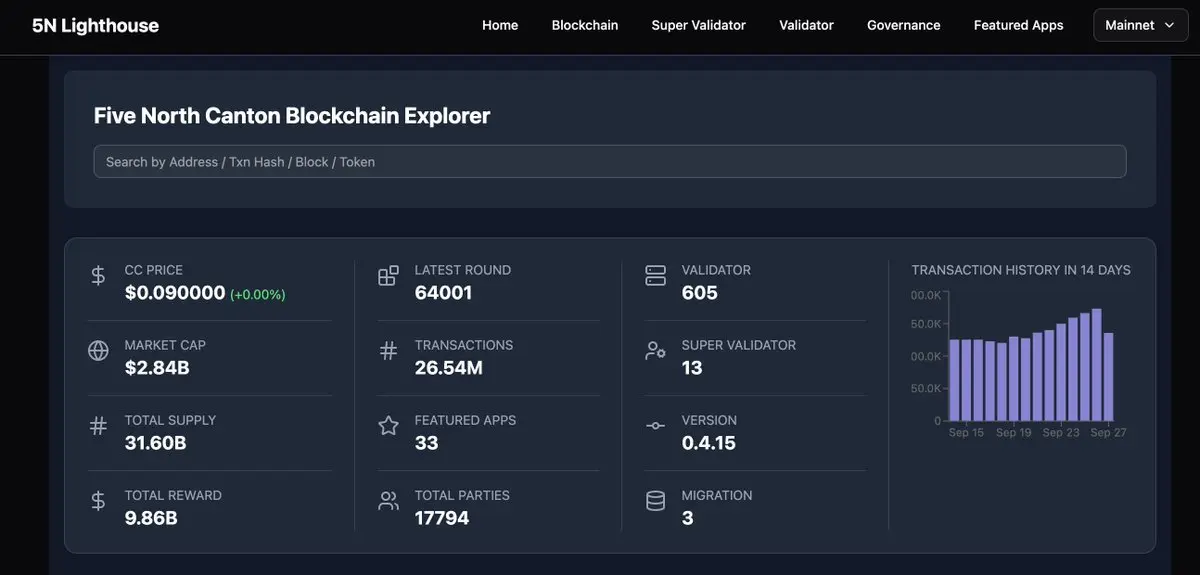Click the tallest bar in transaction chart
1200x575 pixels.
(x=1097, y=365)
